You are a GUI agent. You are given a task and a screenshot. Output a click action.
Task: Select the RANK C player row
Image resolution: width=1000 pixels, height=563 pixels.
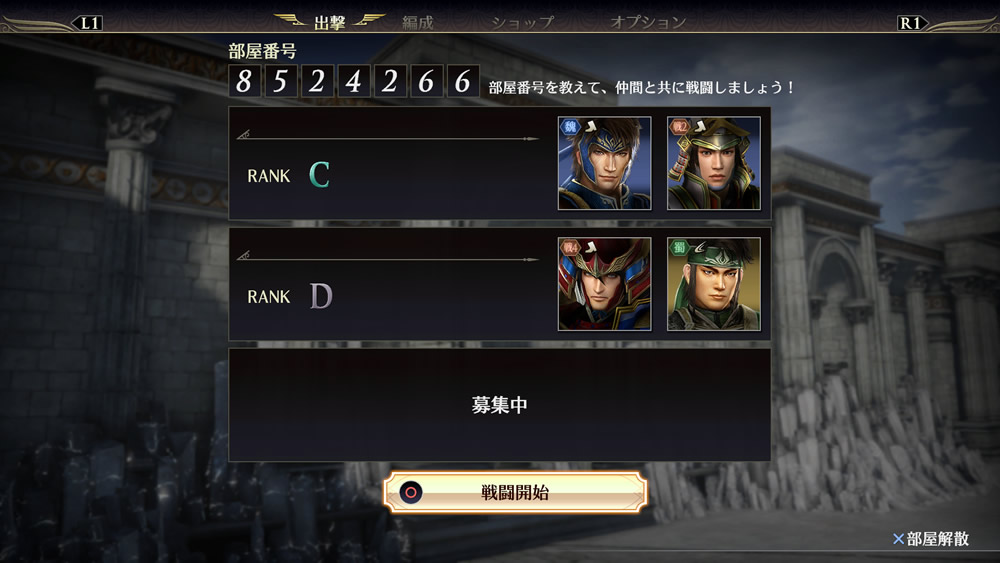click(x=499, y=163)
